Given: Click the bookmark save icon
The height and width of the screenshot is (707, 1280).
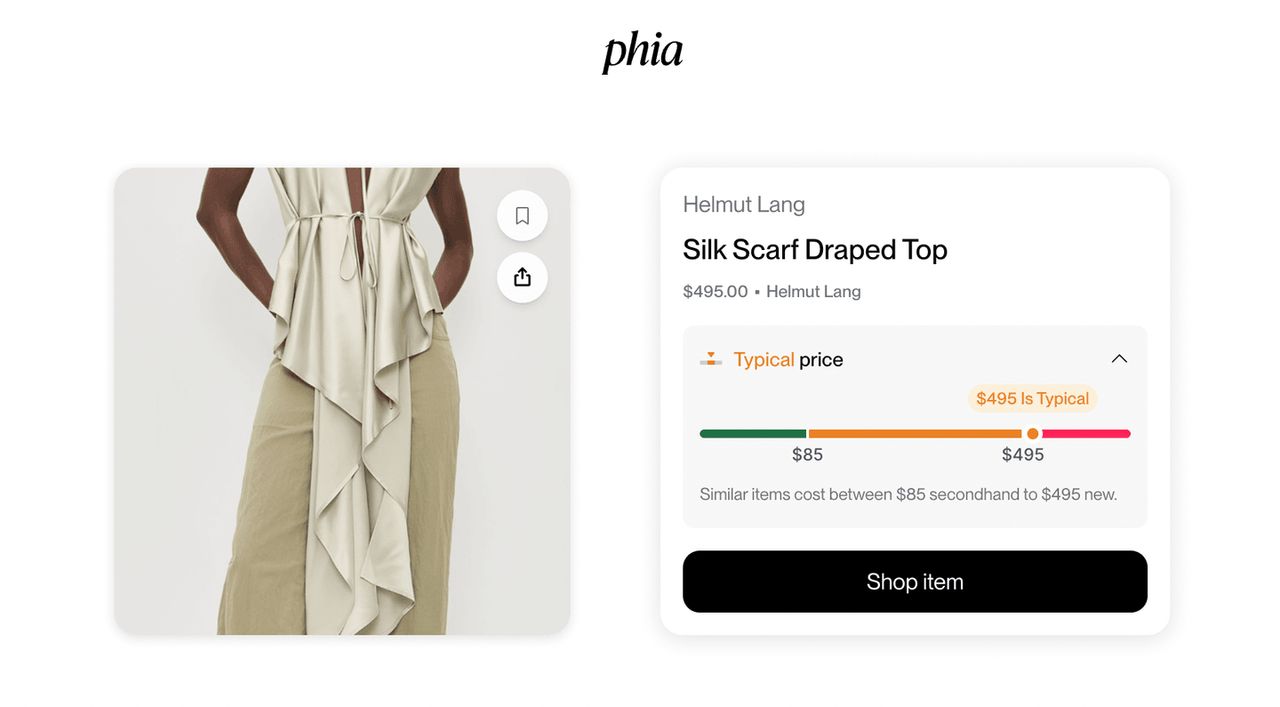Looking at the screenshot, I should coord(522,216).
